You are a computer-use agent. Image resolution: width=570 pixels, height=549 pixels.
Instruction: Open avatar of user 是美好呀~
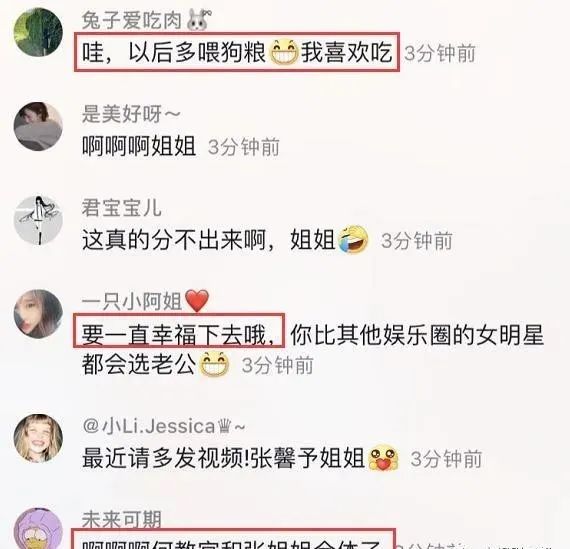tap(38, 127)
